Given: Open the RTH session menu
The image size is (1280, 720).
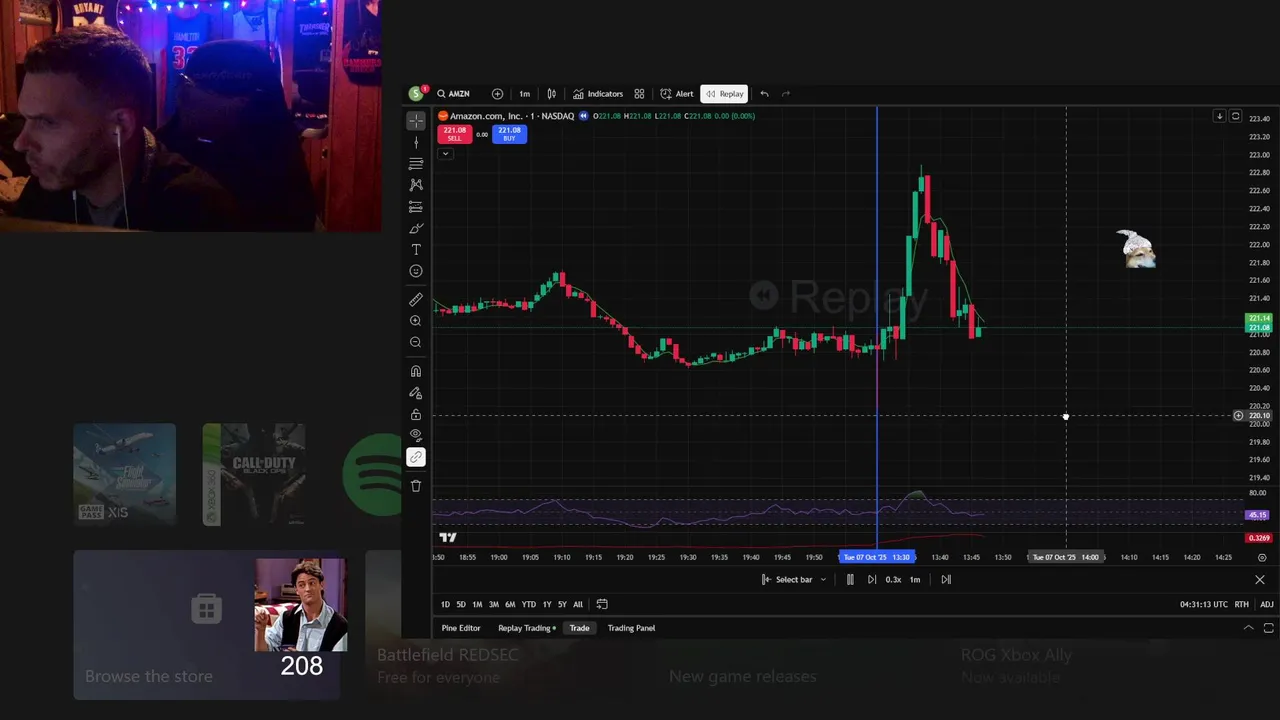Looking at the screenshot, I should pos(1241,604).
